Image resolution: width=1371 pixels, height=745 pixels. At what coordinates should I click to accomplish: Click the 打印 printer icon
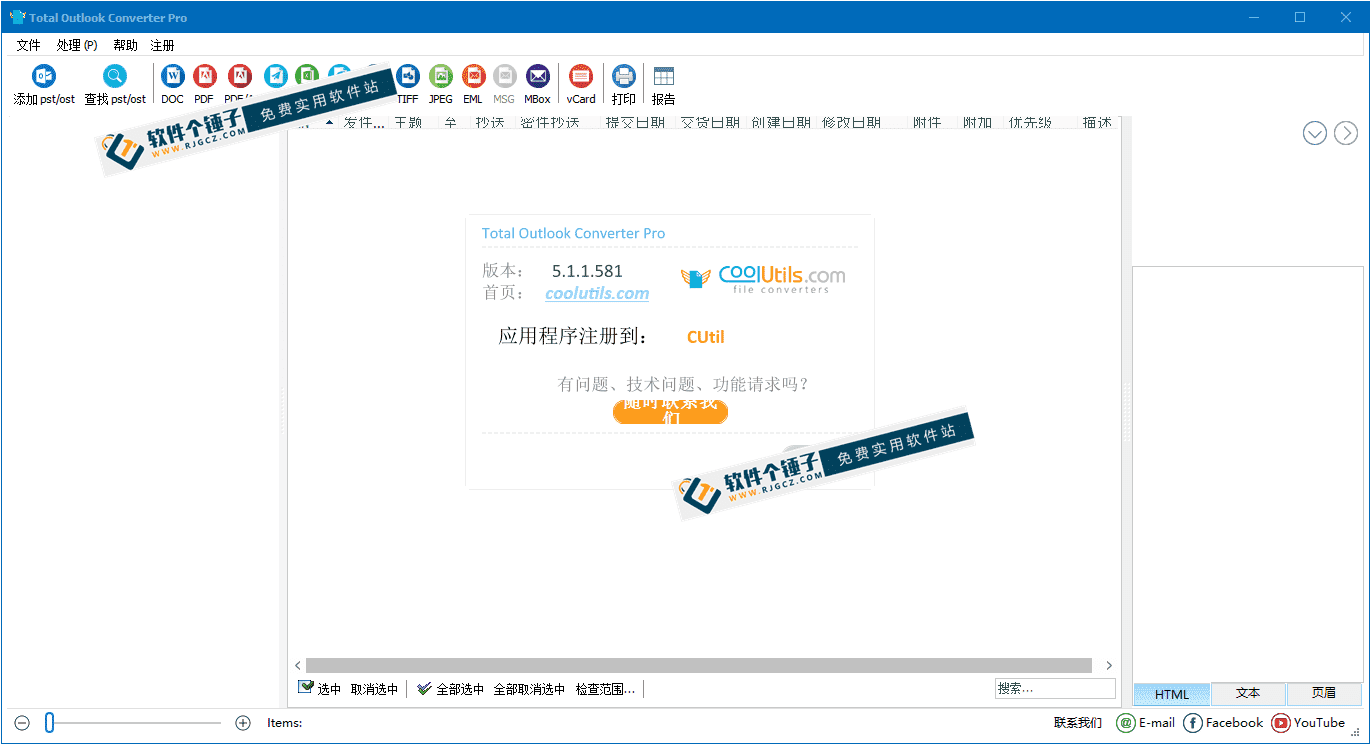pos(624,76)
